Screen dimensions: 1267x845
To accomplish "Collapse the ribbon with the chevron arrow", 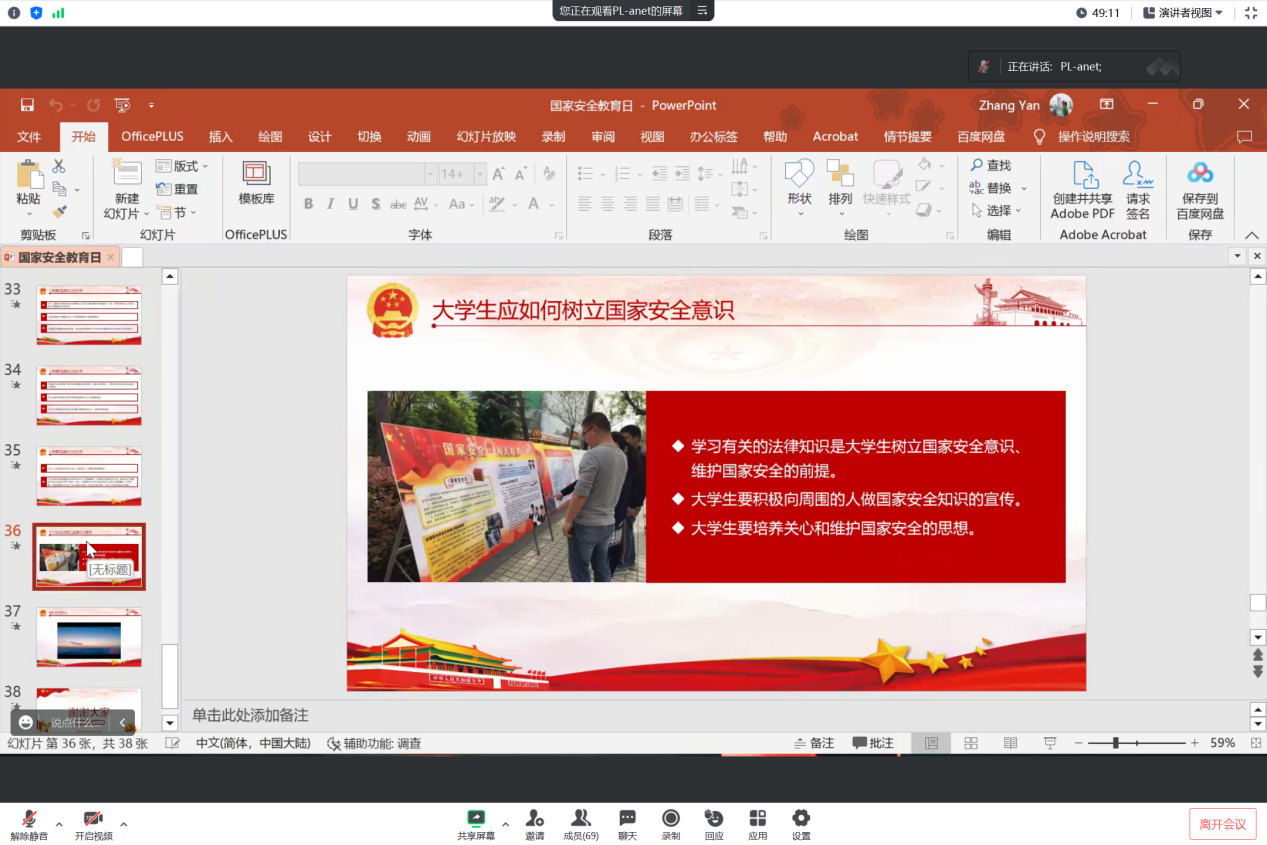I will tap(1252, 235).
